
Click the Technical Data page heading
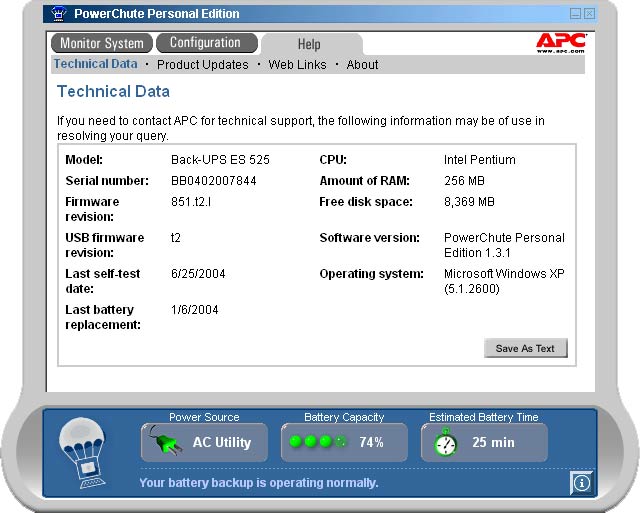click(113, 91)
